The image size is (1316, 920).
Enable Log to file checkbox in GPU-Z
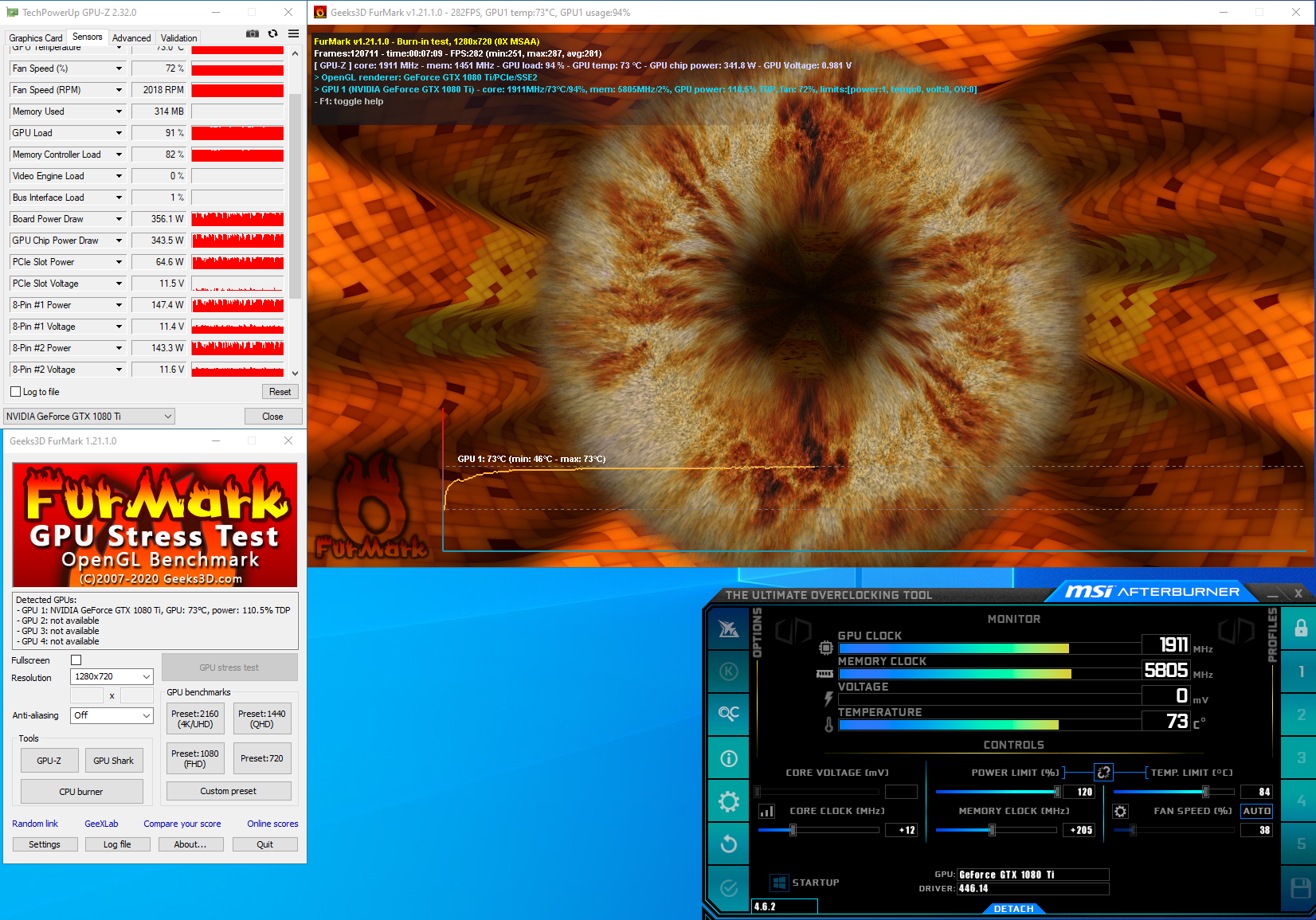click(15, 392)
